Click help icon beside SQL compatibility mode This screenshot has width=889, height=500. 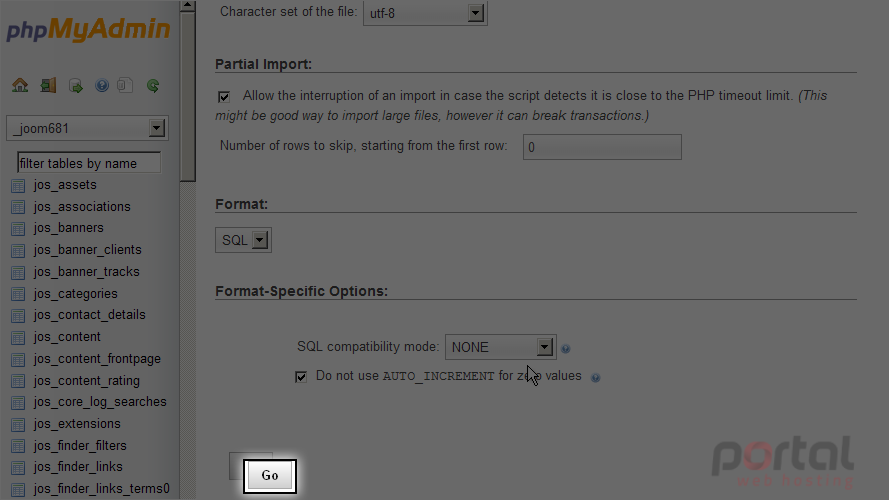(565, 349)
